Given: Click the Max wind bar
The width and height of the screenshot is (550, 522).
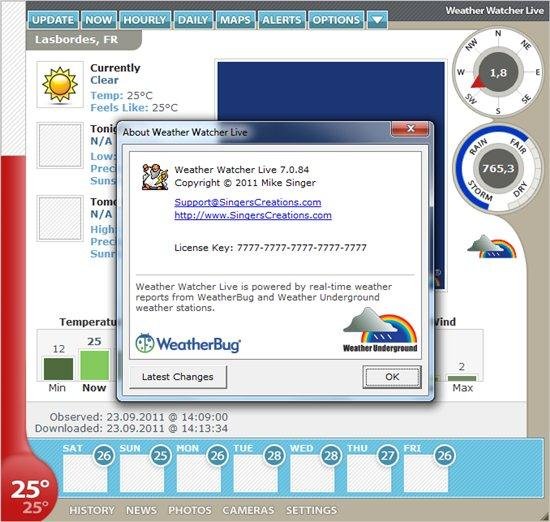Looking at the screenshot, I should point(462,378).
